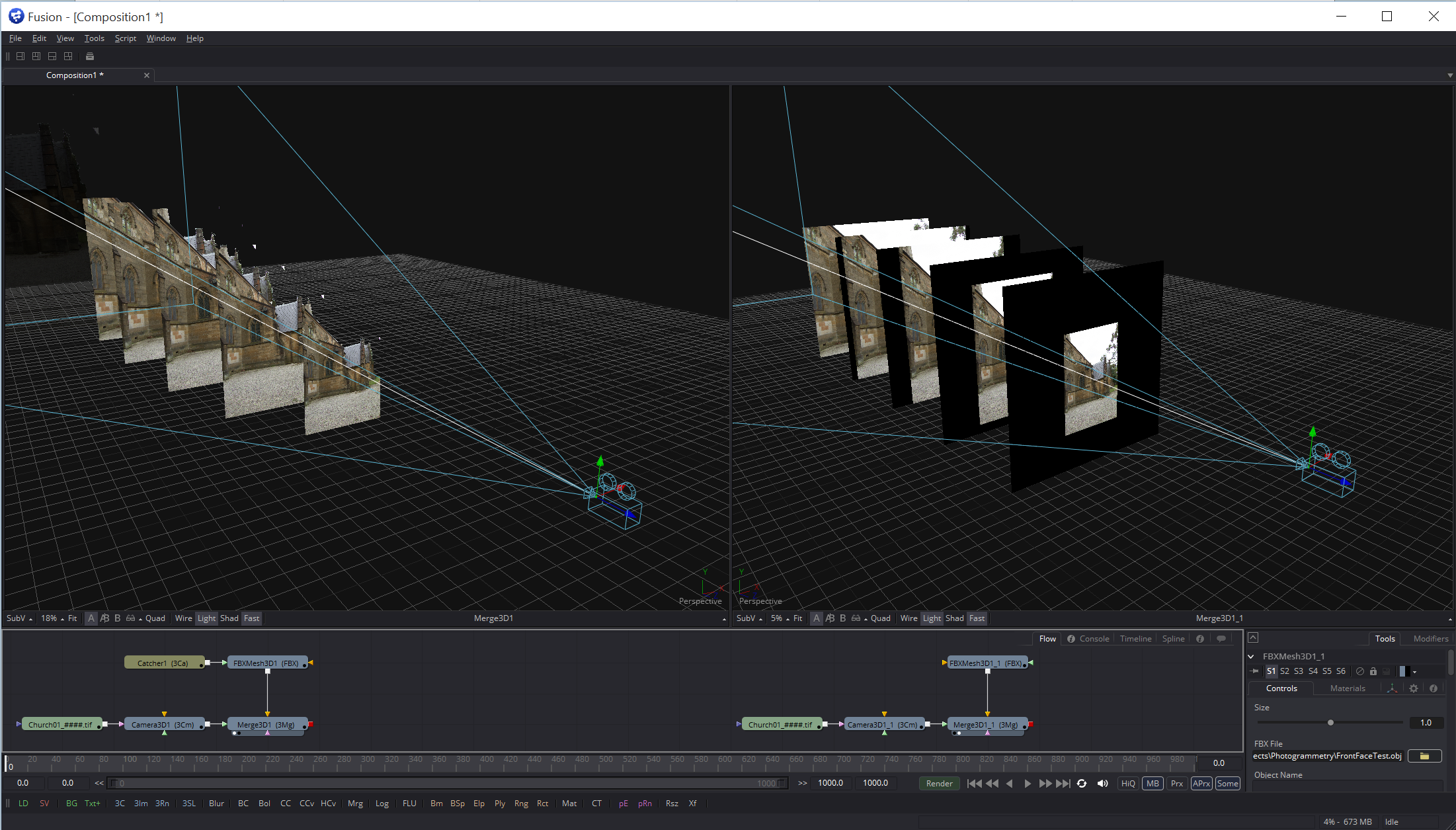Add a Blur tool from the toolbar
This screenshot has height=830, width=1456.
coord(216,804)
